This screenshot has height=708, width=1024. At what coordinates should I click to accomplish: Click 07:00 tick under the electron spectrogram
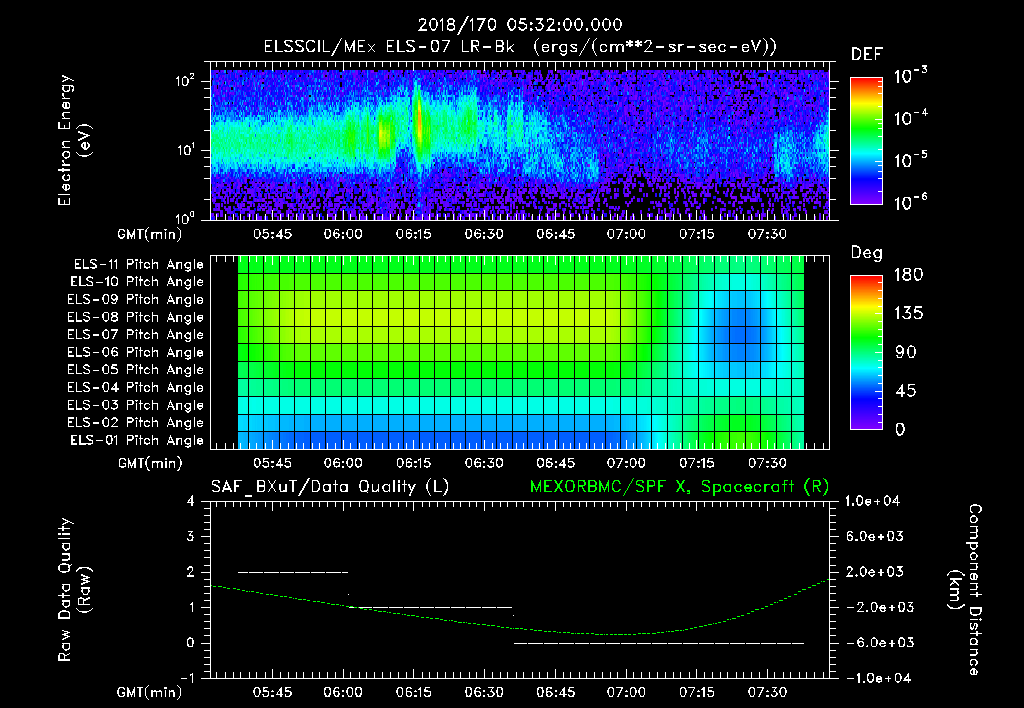pos(626,234)
